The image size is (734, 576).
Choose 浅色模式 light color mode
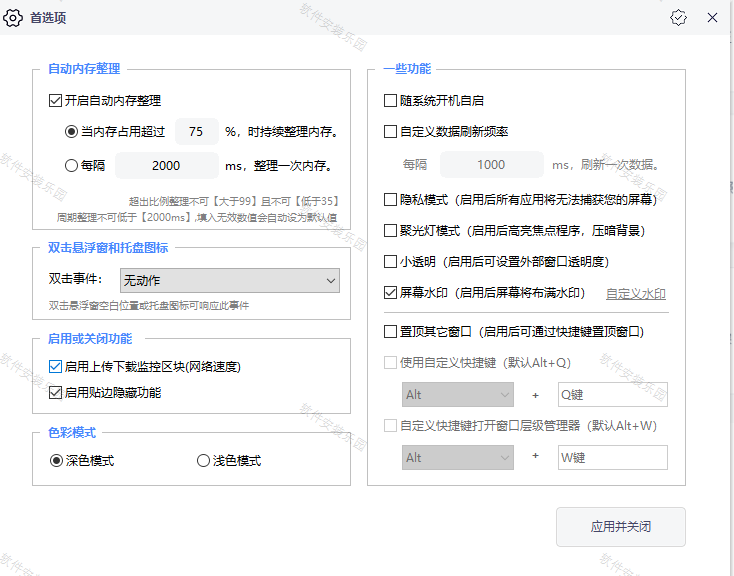pyautogui.click(x=204, y=461)
